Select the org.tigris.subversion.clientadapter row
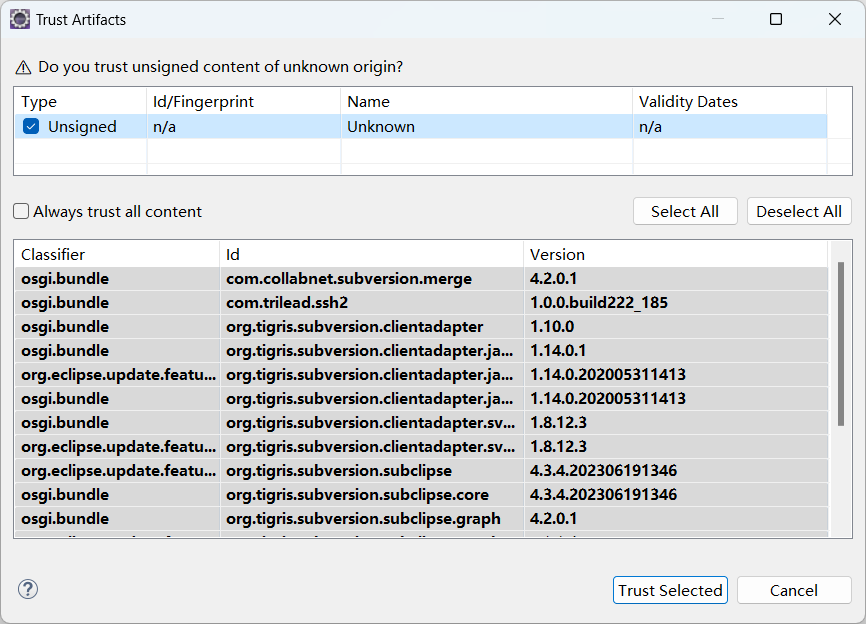 (x=421, y=327)
